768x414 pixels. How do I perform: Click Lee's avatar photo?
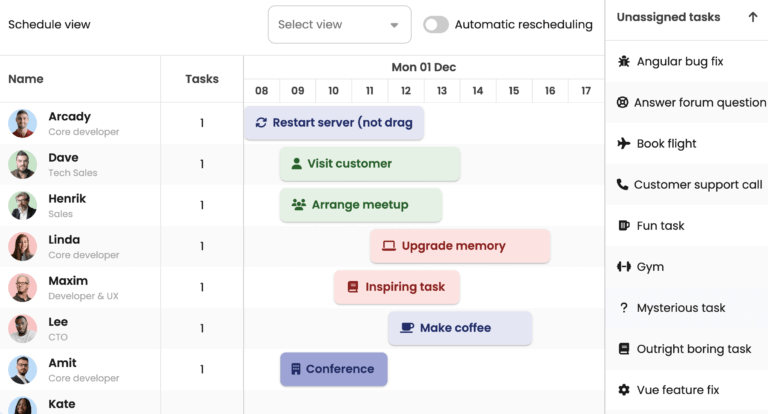pos(23,329)
